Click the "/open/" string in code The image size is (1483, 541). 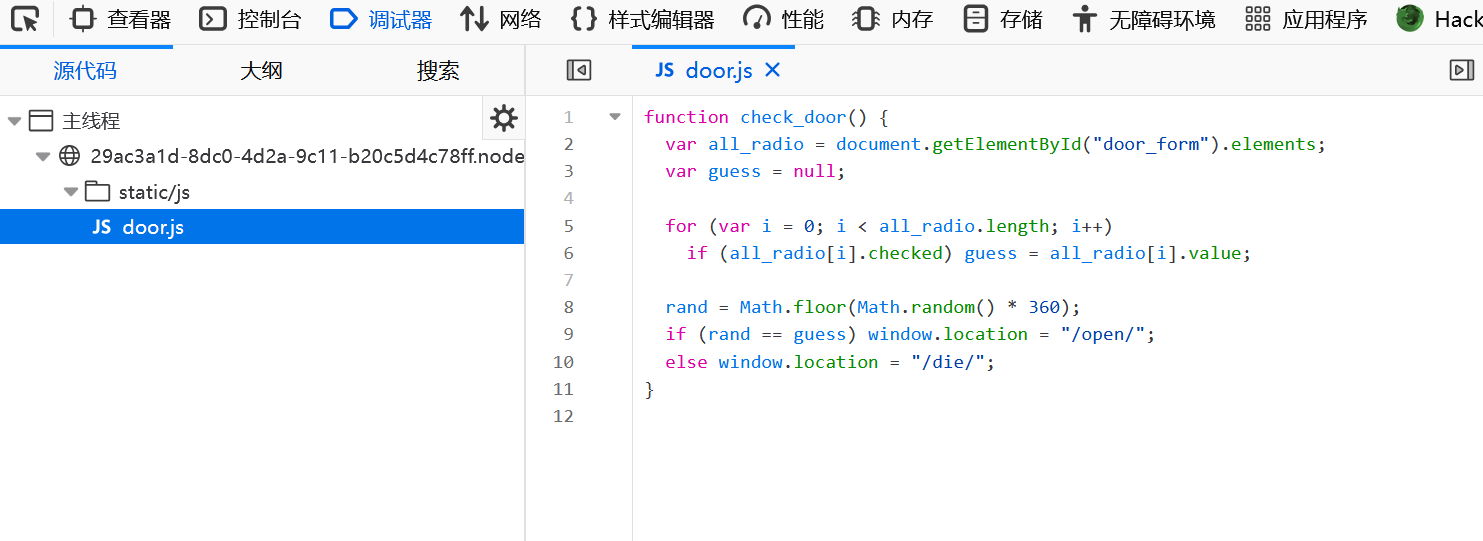click(1103, 334)
